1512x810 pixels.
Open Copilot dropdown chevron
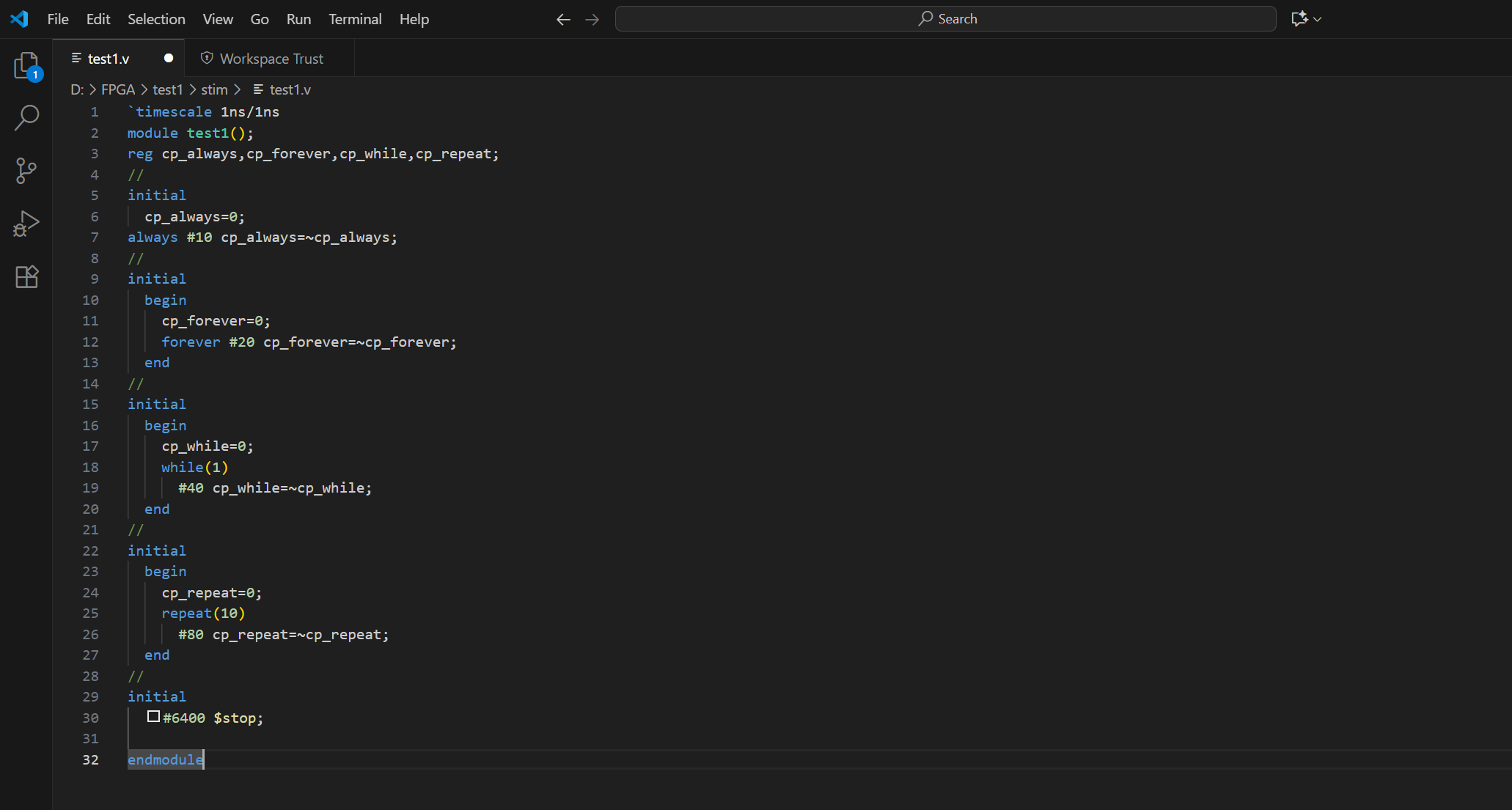coord(1318,20)
